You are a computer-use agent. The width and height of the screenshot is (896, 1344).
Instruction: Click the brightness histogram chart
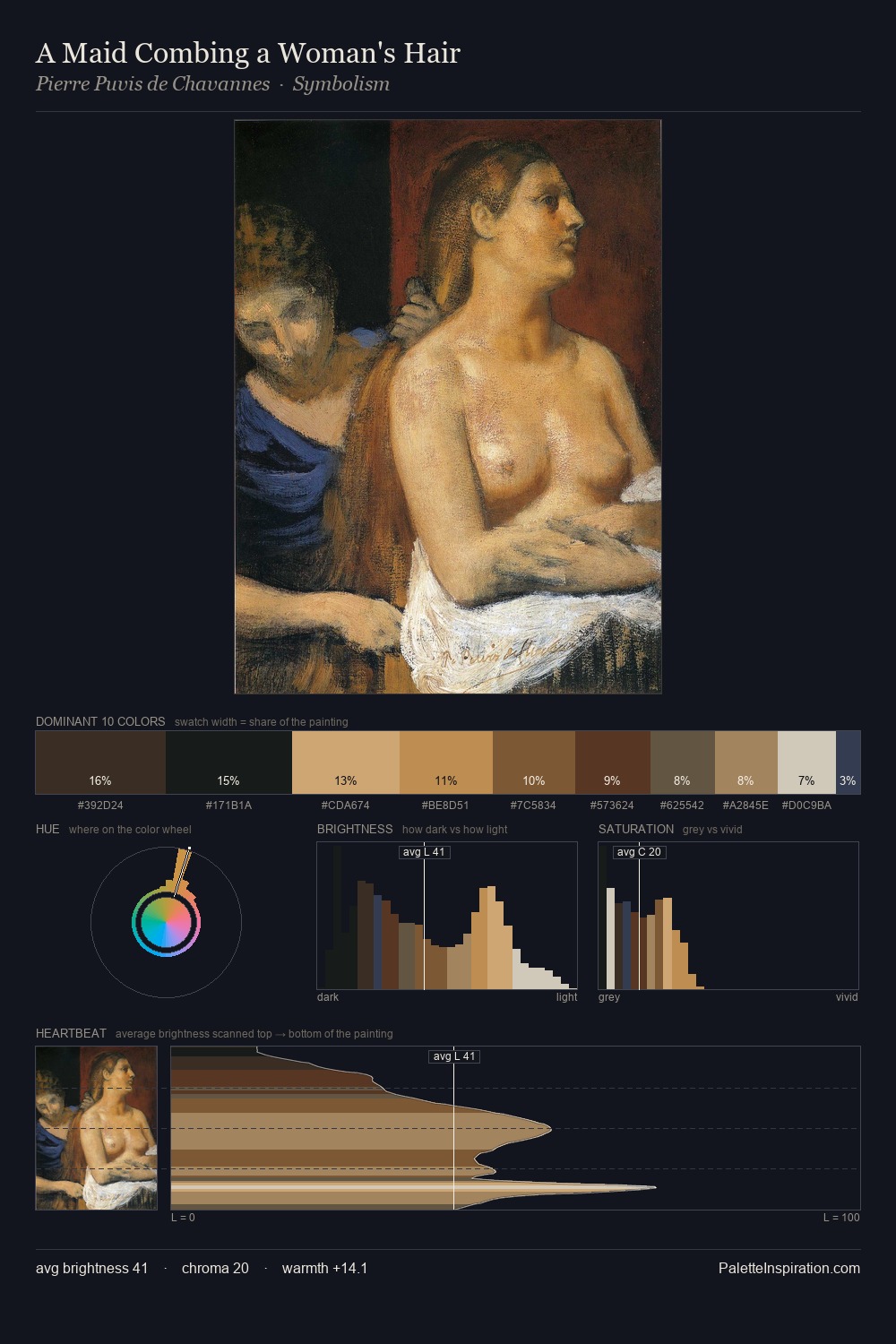tap(447, 916)
